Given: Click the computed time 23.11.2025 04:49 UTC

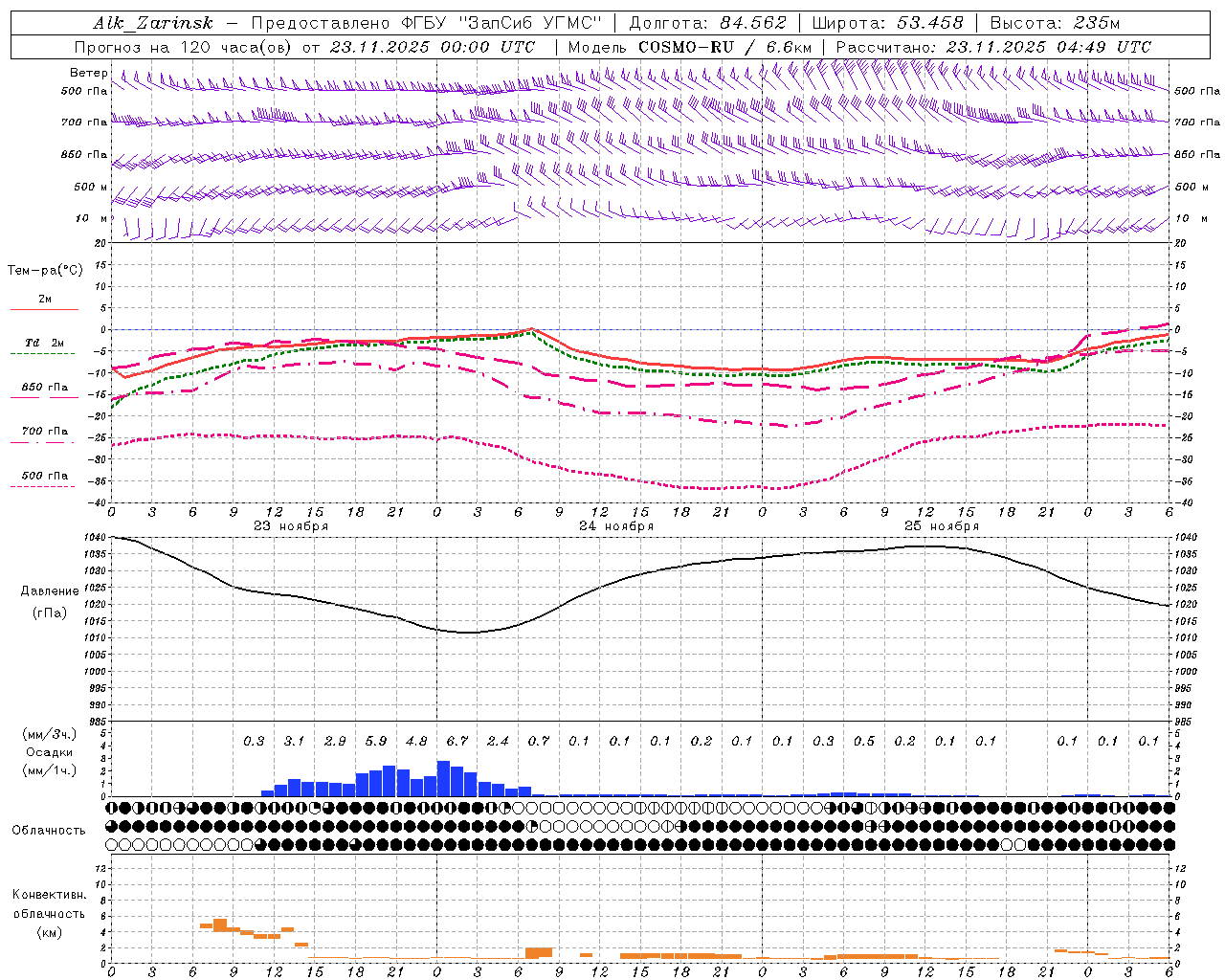Looking at the screenshot, I should point(1049,47).
